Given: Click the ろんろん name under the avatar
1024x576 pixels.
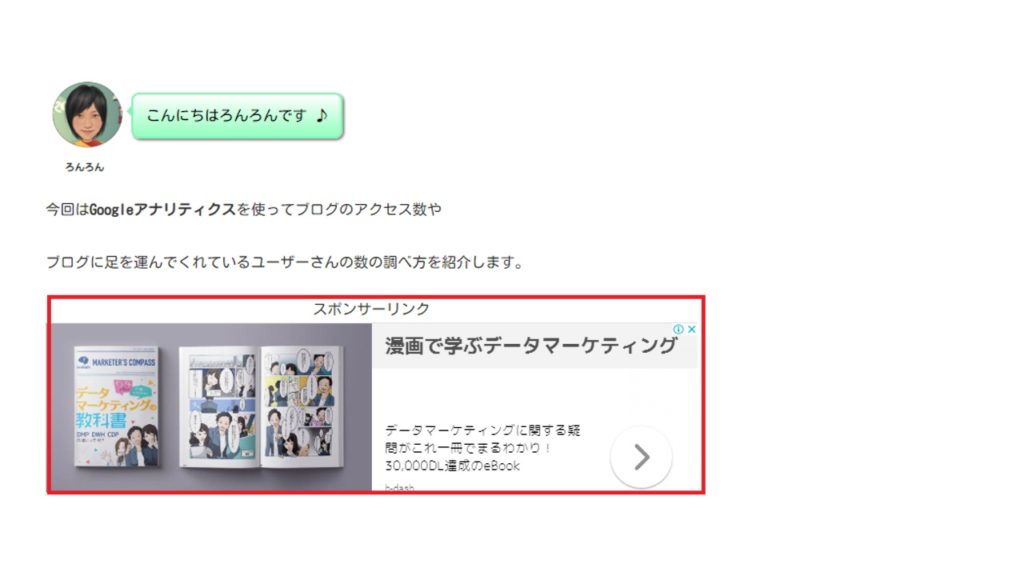Looking at the screenshot, I should click(x=84, y=167).
